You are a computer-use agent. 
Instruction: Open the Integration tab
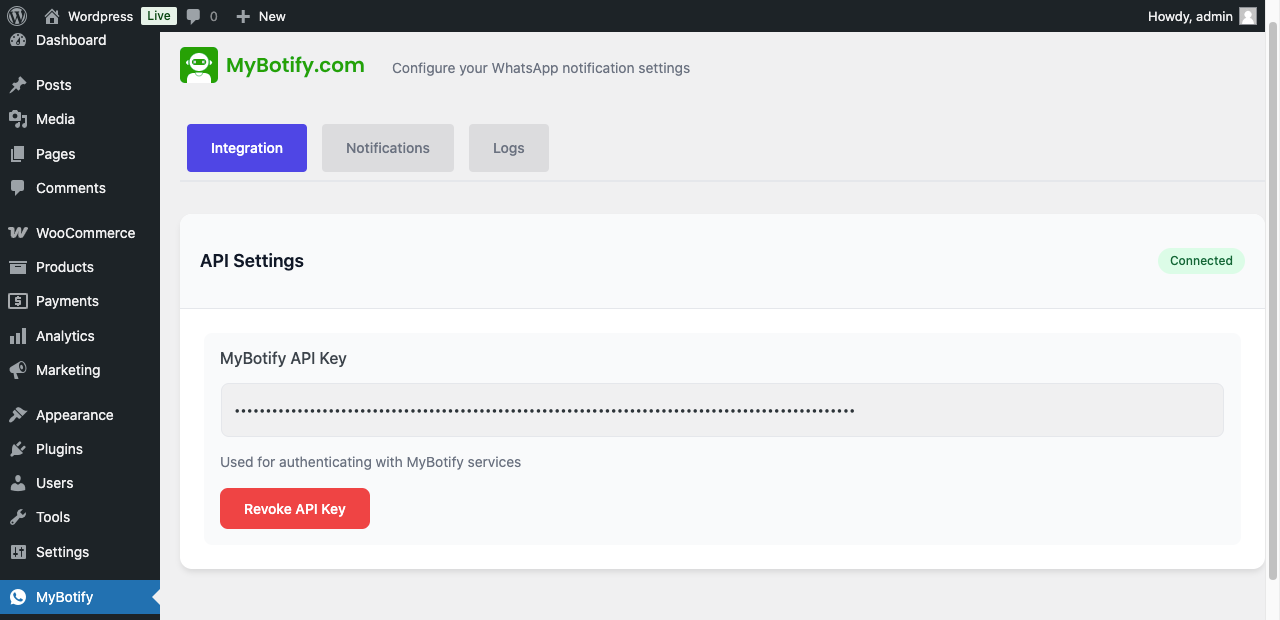[247, 148]
